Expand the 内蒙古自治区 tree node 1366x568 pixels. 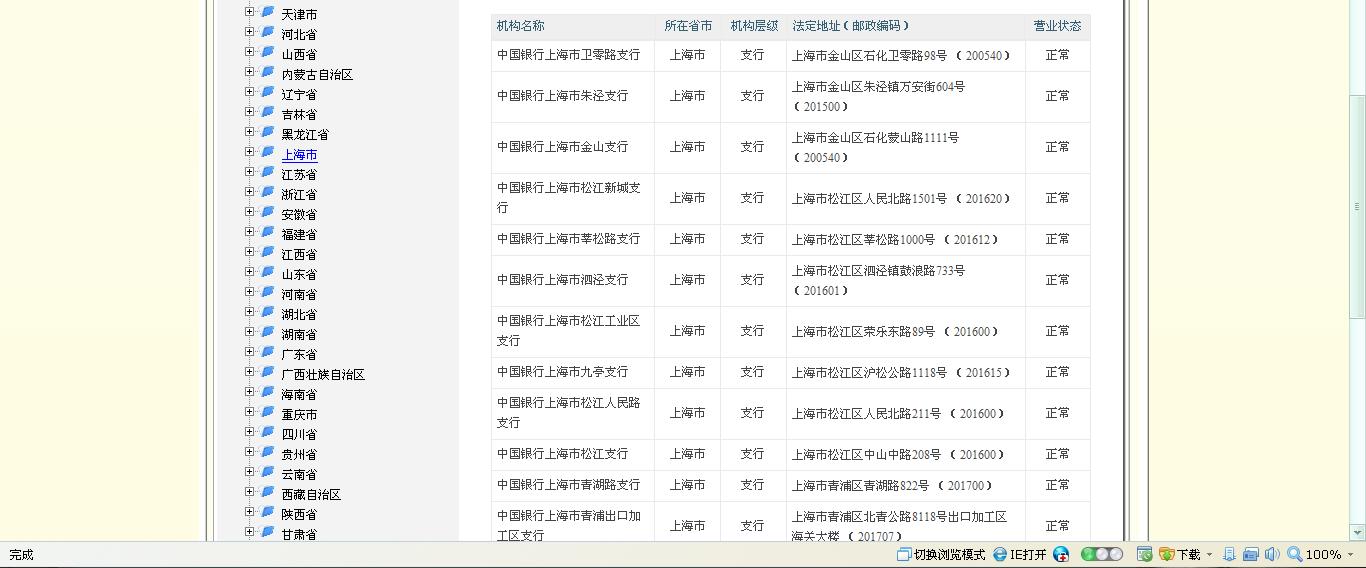(x=250, y=72)
